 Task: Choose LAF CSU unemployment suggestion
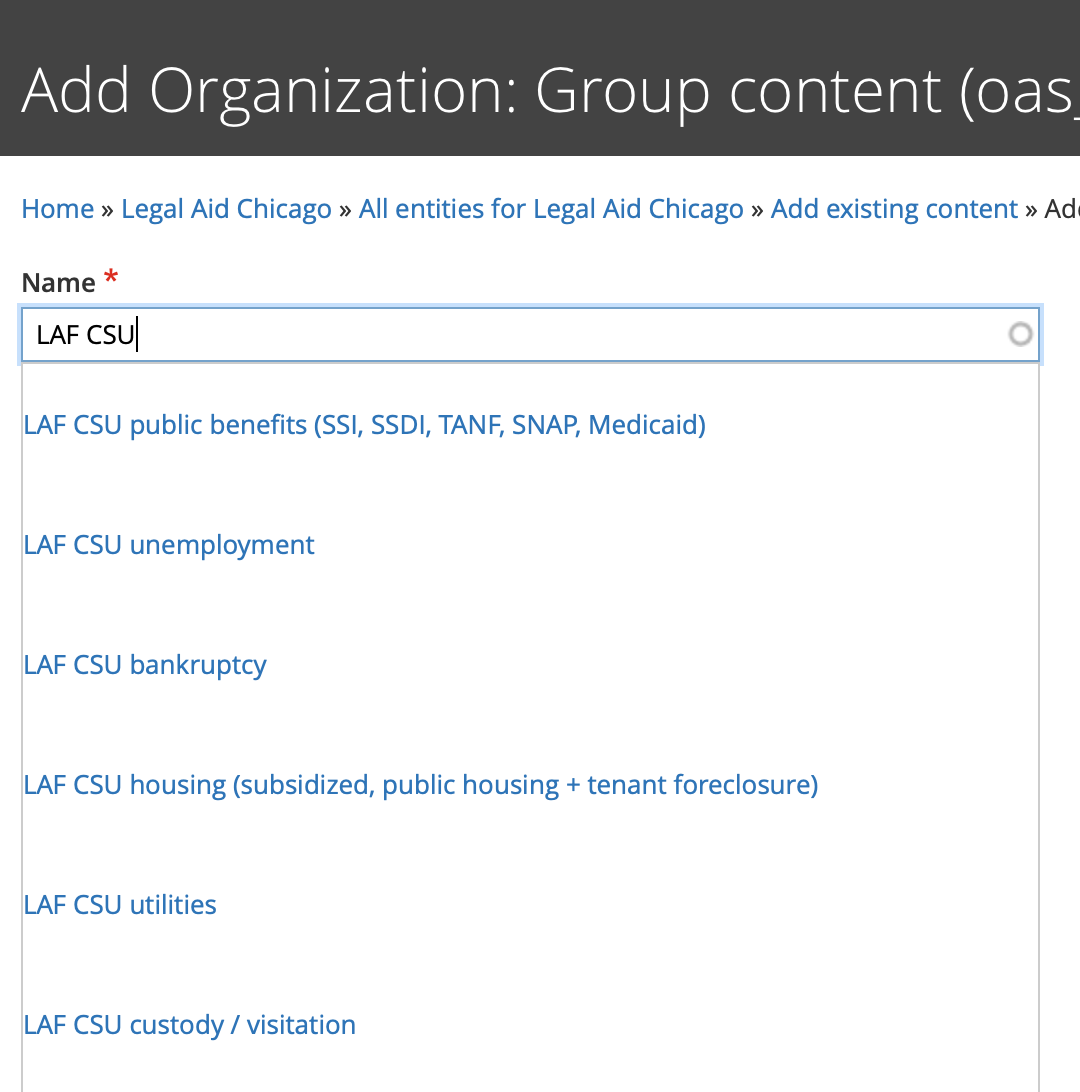click(x=169, y=545)
